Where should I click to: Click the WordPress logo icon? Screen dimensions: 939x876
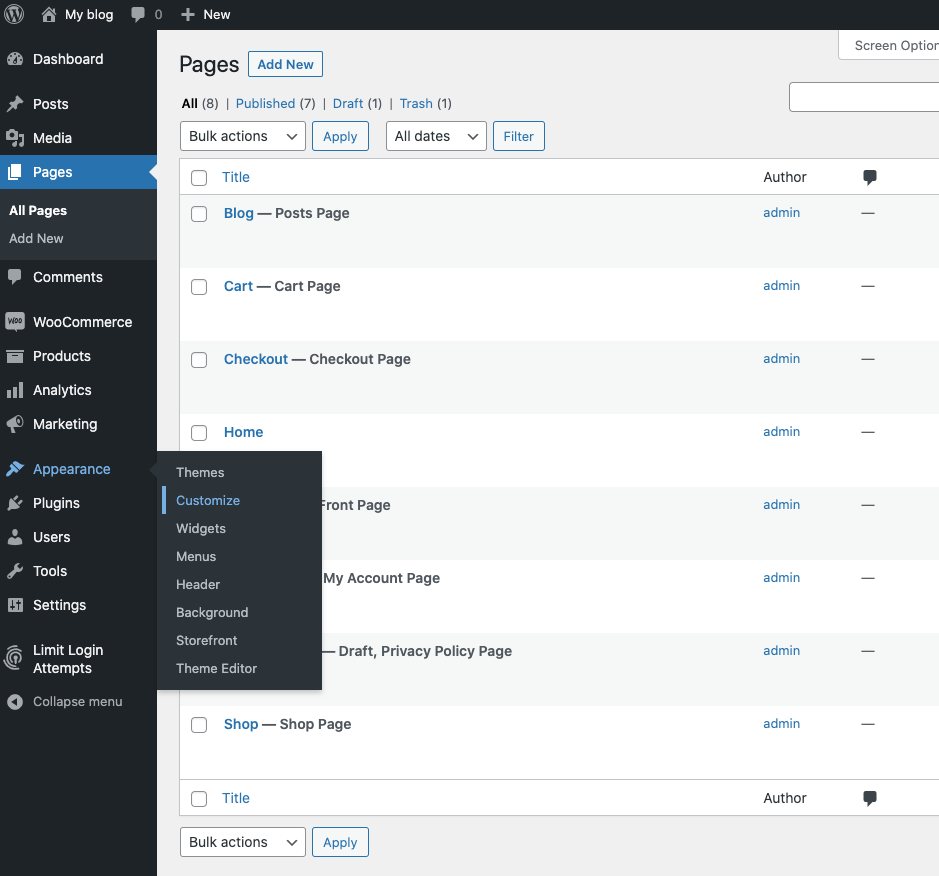click(14, 14)
